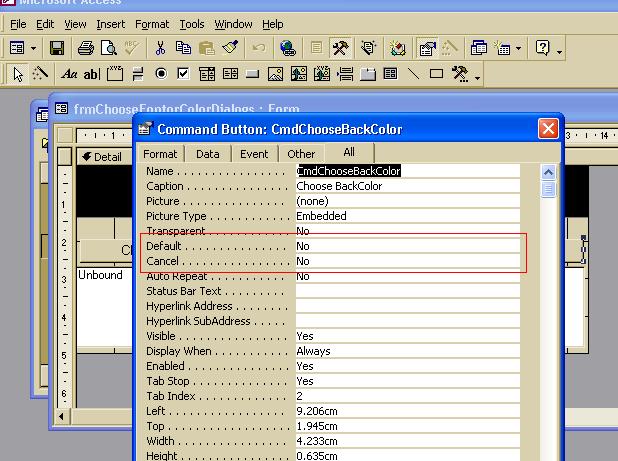Toggle the Properties sheet toolbar button
This screenshot has height=461, width=618.
pos(427,48)
